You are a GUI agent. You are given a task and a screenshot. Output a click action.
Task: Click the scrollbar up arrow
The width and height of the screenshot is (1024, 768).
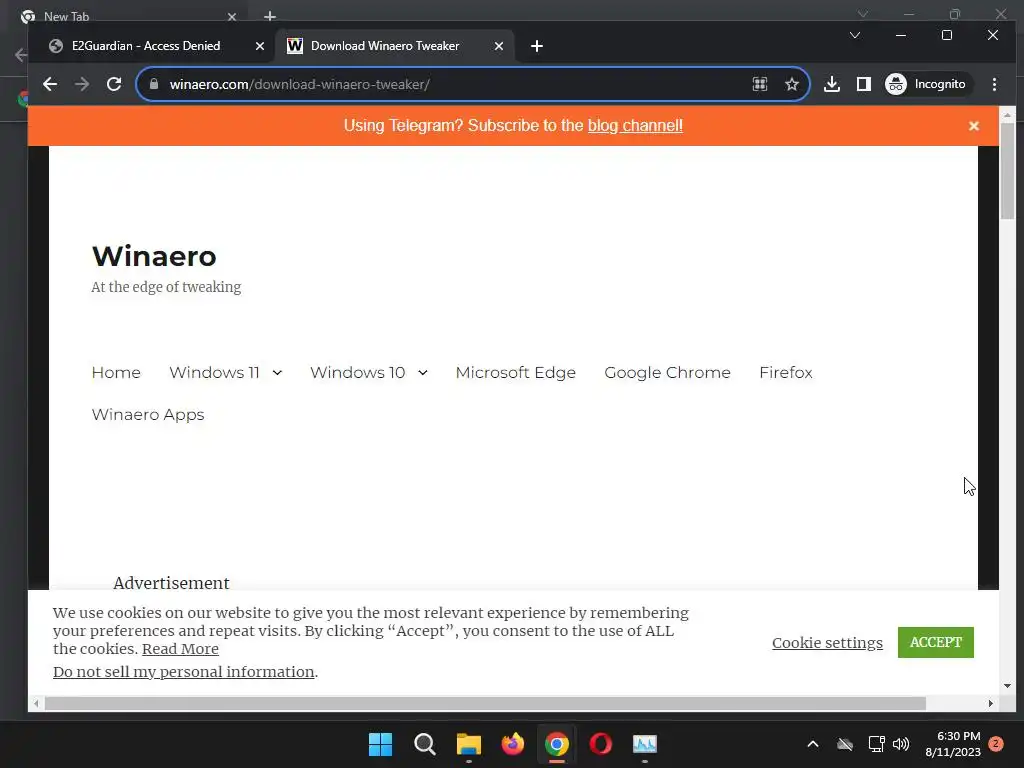click(1007, 114)
